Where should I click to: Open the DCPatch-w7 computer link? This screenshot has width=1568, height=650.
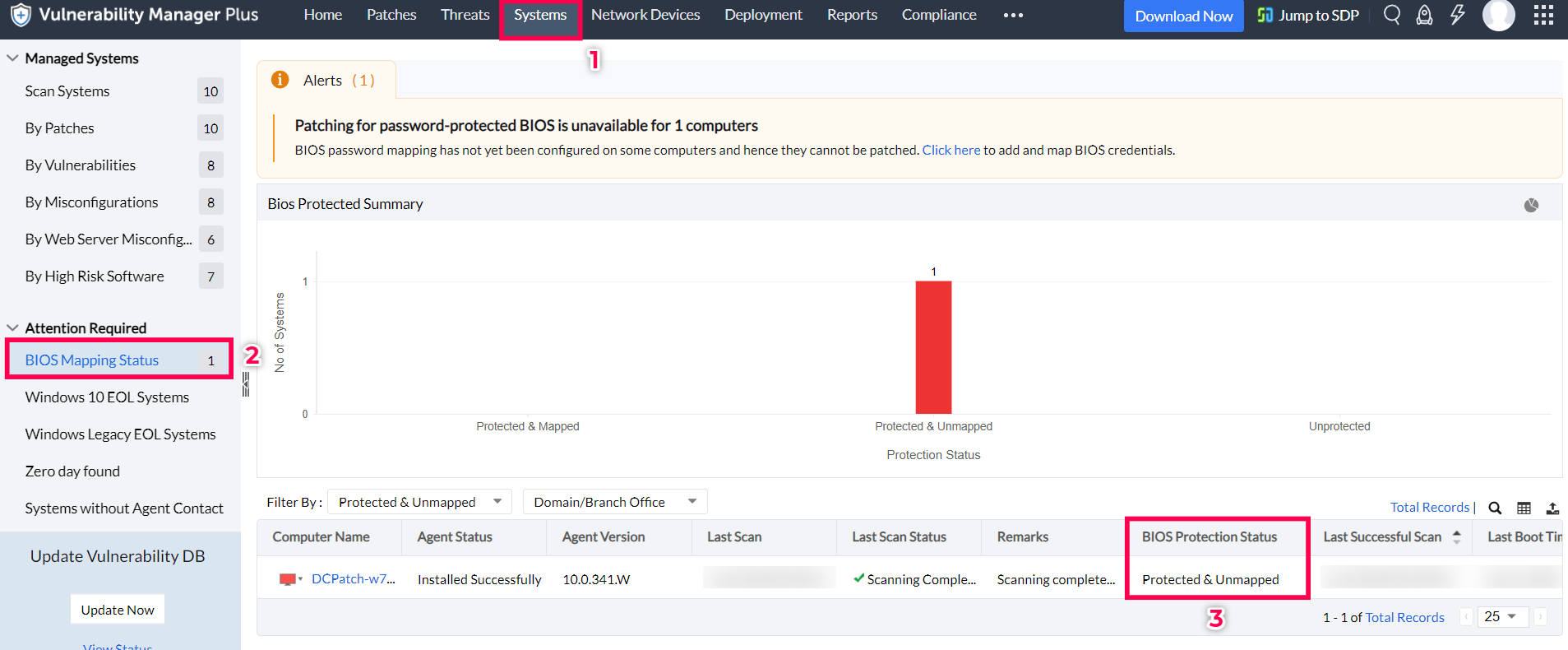coord(354,579)
